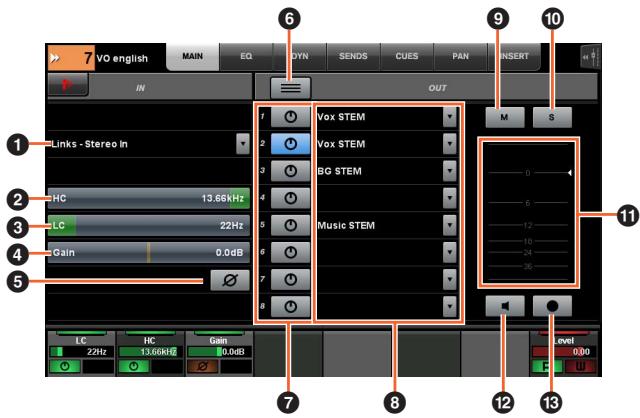Toggle the phase invert button
The height and width of the screenshot is (418, 640).
230,280
